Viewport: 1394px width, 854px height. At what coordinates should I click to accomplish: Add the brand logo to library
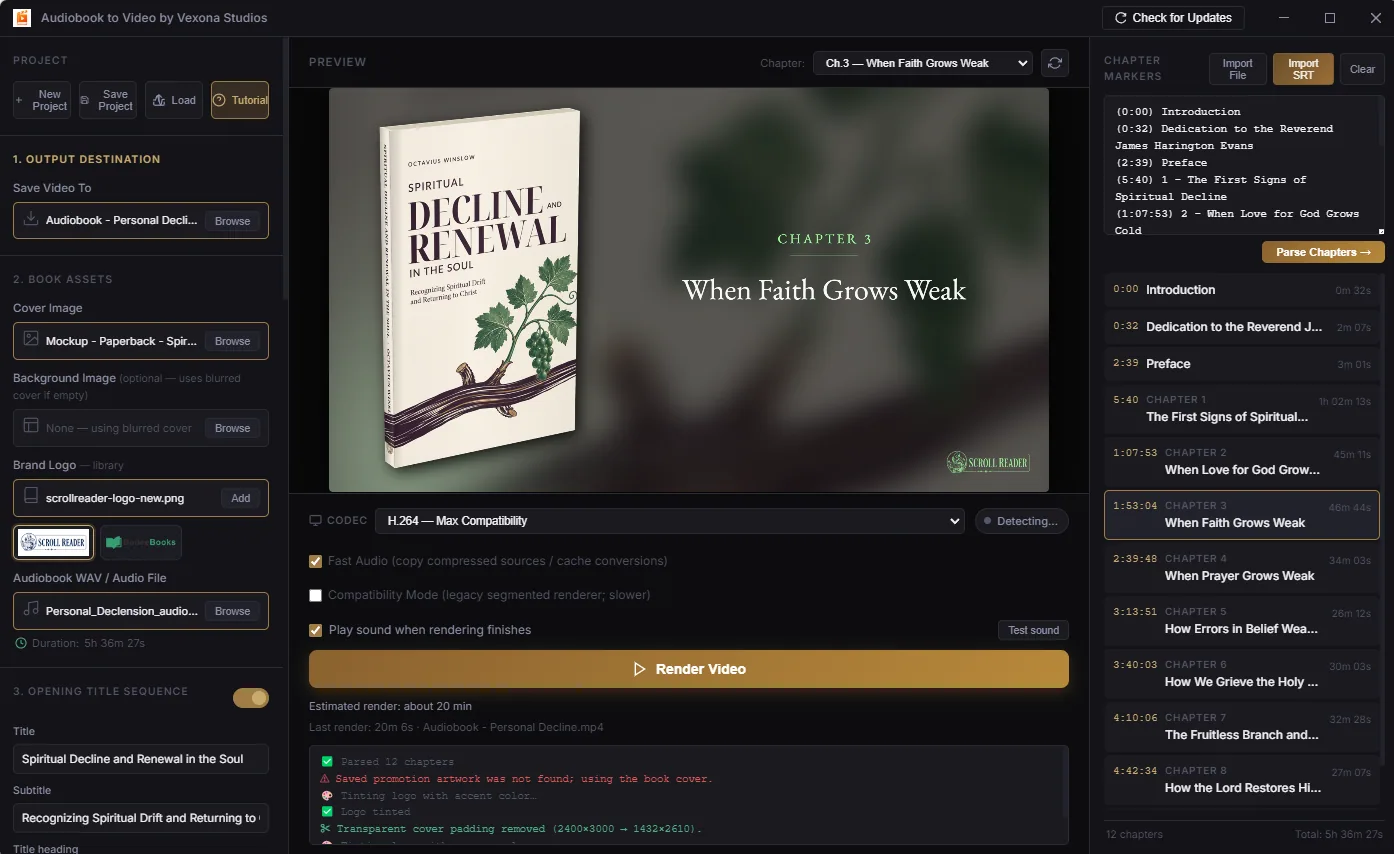241,498
